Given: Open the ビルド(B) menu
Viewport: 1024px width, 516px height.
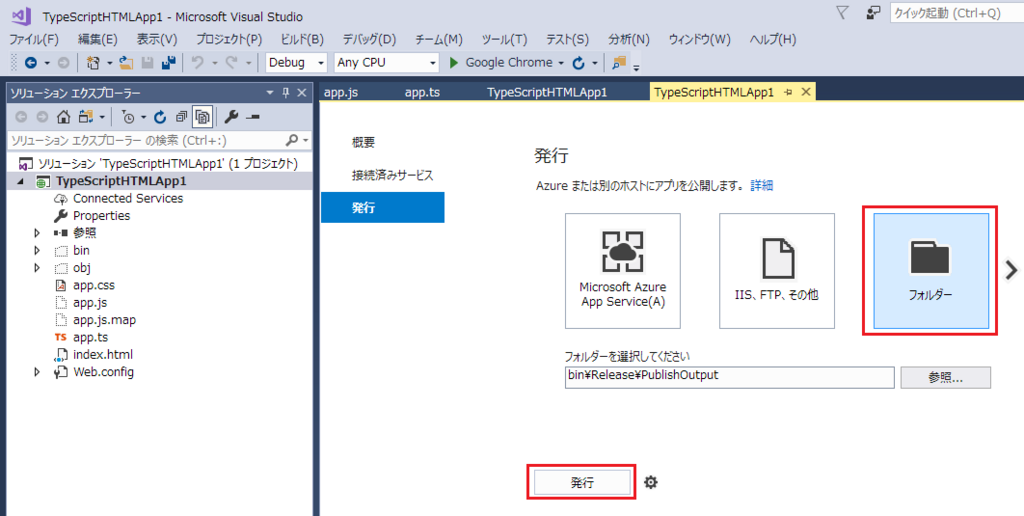Looking at the screenshot, I should click(302, 39).
